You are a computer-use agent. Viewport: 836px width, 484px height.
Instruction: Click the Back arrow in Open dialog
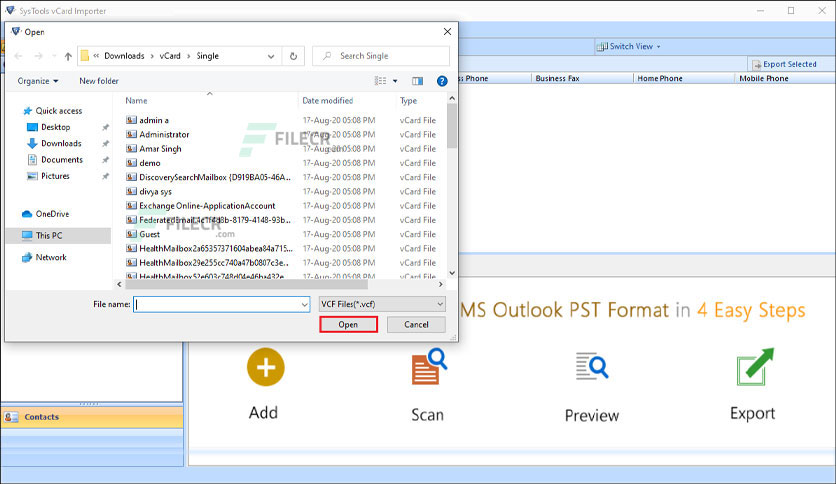[19, 56]
